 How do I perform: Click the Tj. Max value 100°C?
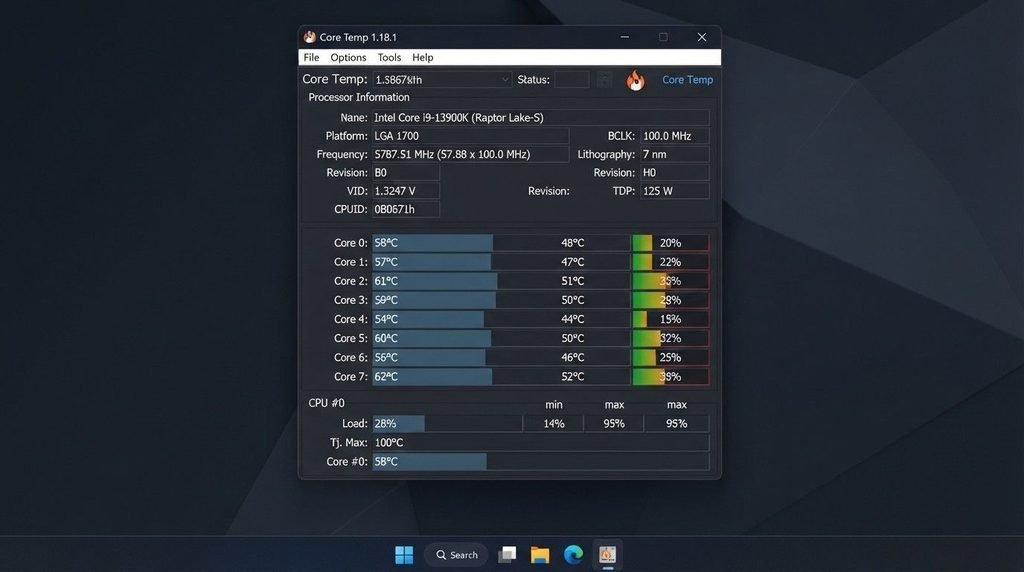541,443
